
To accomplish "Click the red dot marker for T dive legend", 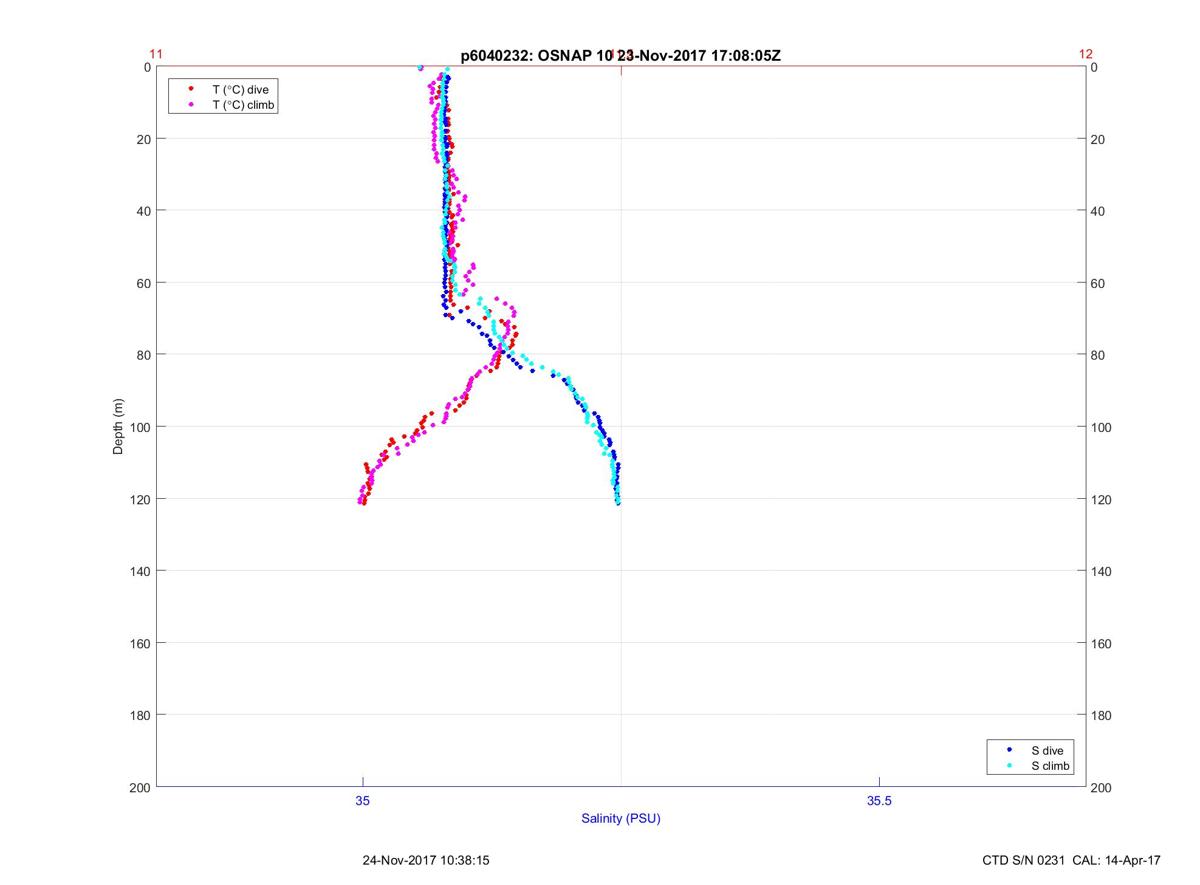I will tap(190, 89).
